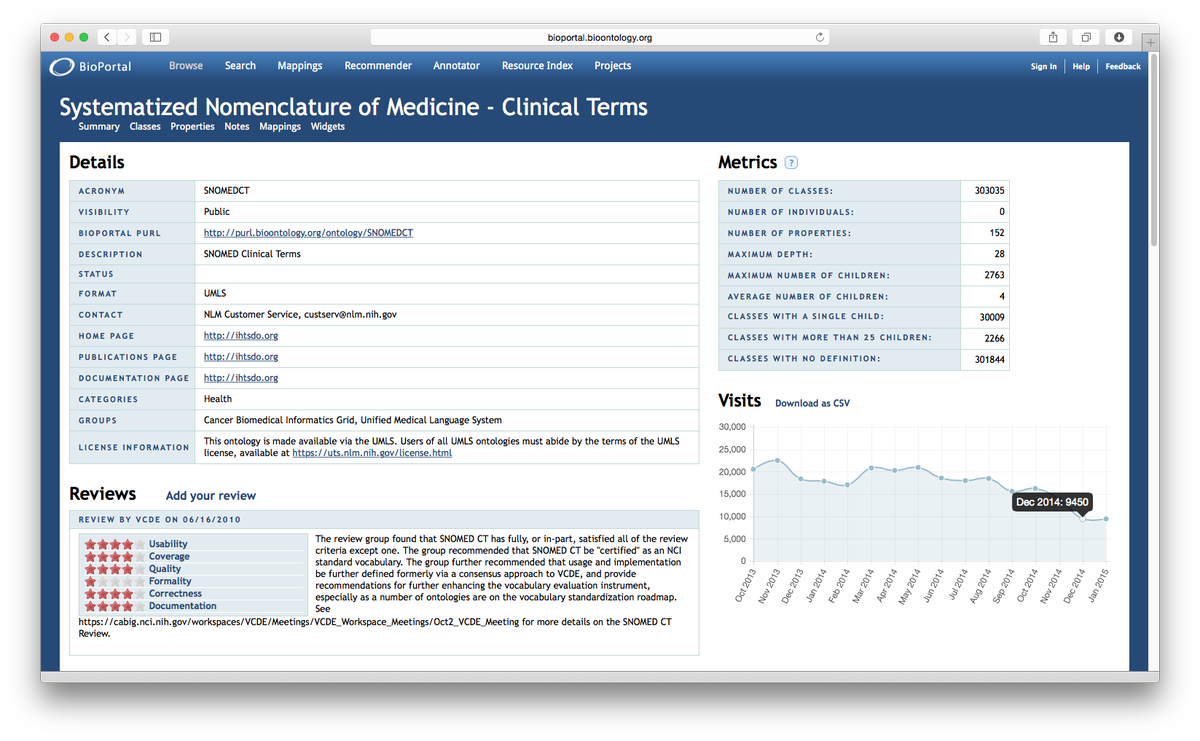The height and width of the screenshot is (741, 1200).
Task: Click the Coverage rating label
Action: tap(169, 557)
